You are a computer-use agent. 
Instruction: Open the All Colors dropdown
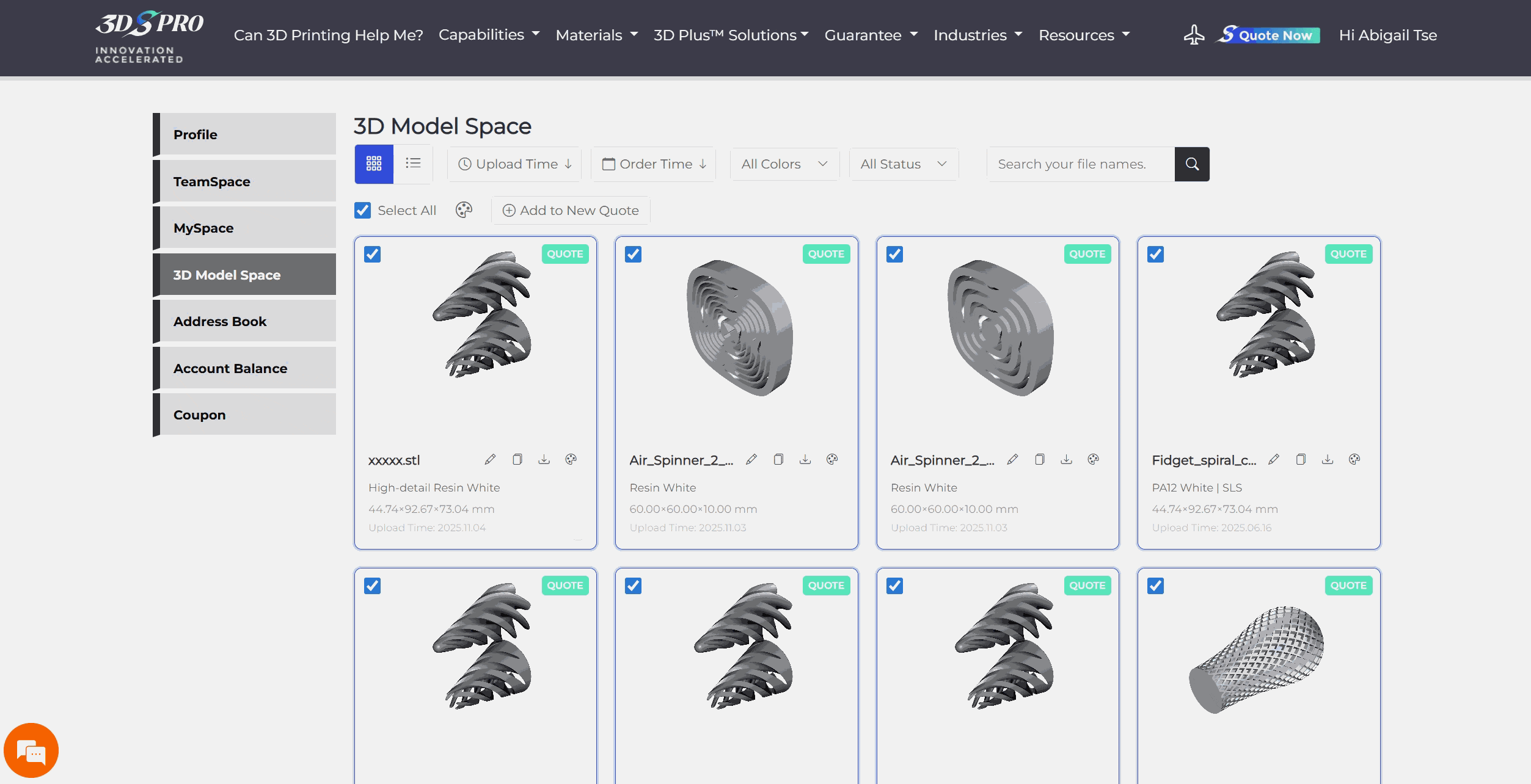(x=784, y=164)
